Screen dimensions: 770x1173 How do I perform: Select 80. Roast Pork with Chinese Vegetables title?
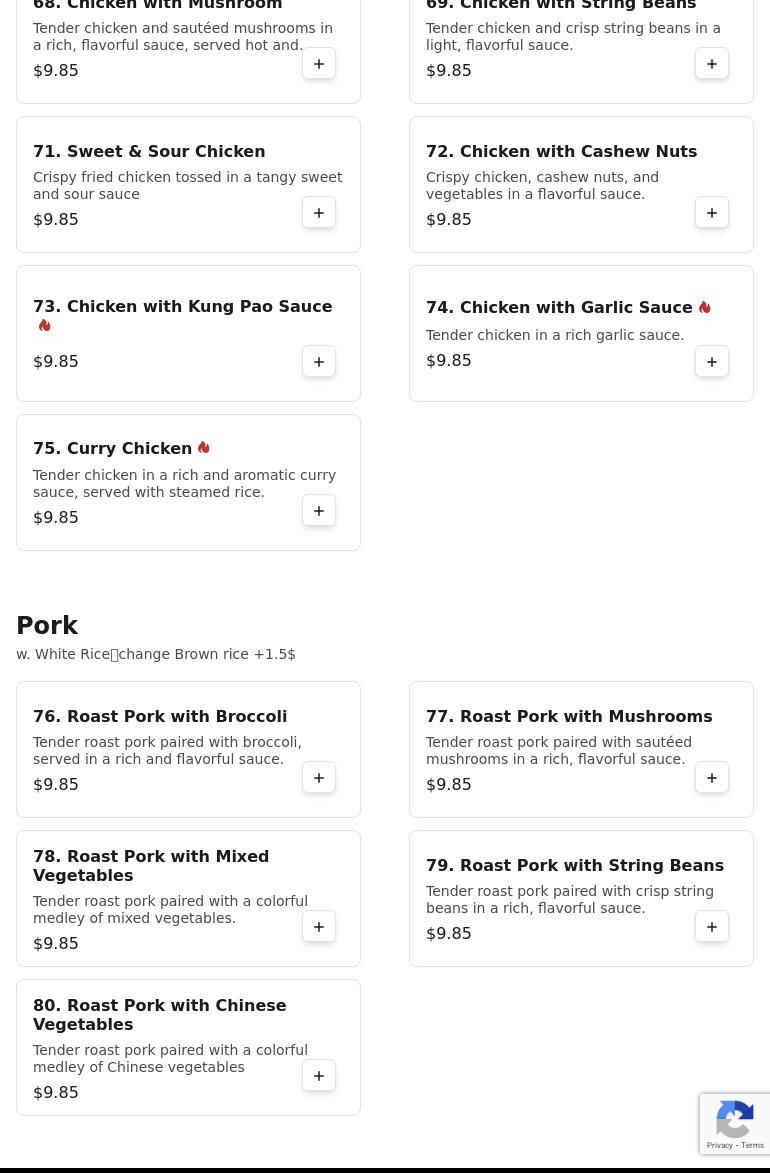tap(159, 1014)
